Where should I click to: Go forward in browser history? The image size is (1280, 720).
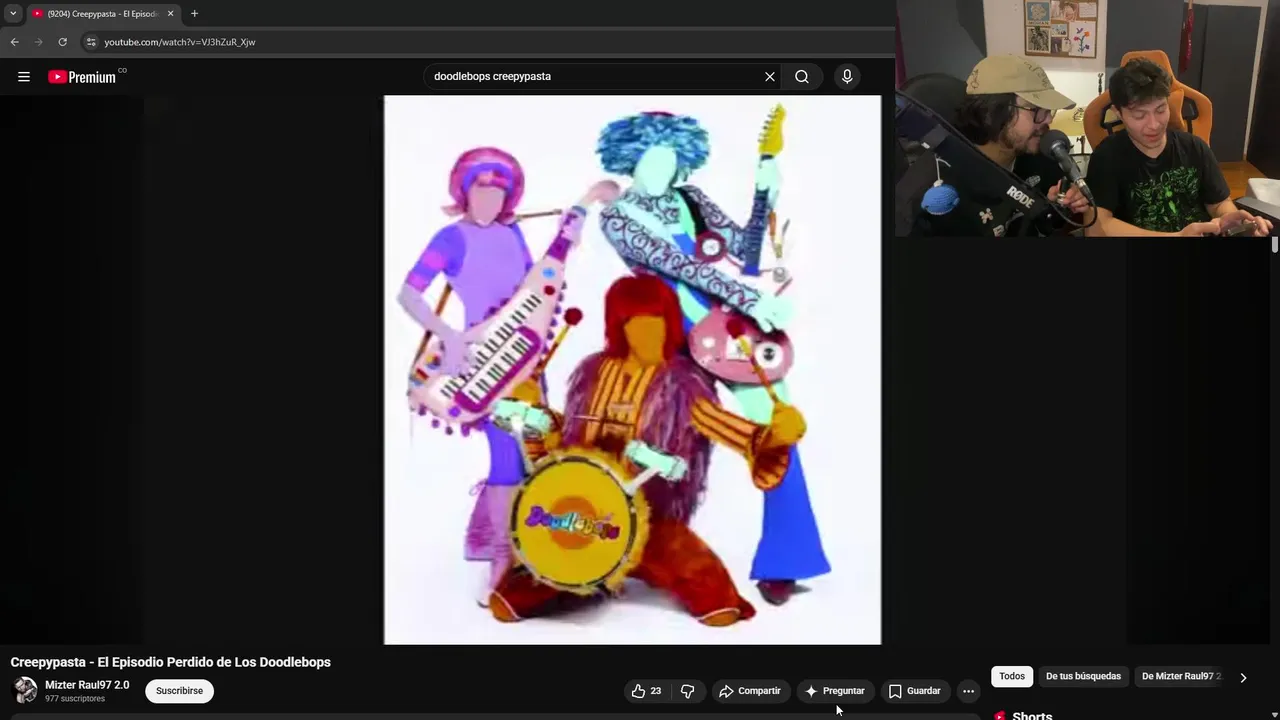38,42
